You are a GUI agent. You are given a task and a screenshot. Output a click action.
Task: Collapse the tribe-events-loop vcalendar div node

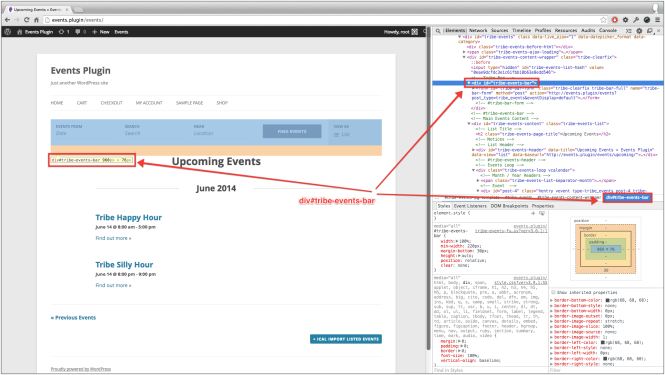[473, 170]
